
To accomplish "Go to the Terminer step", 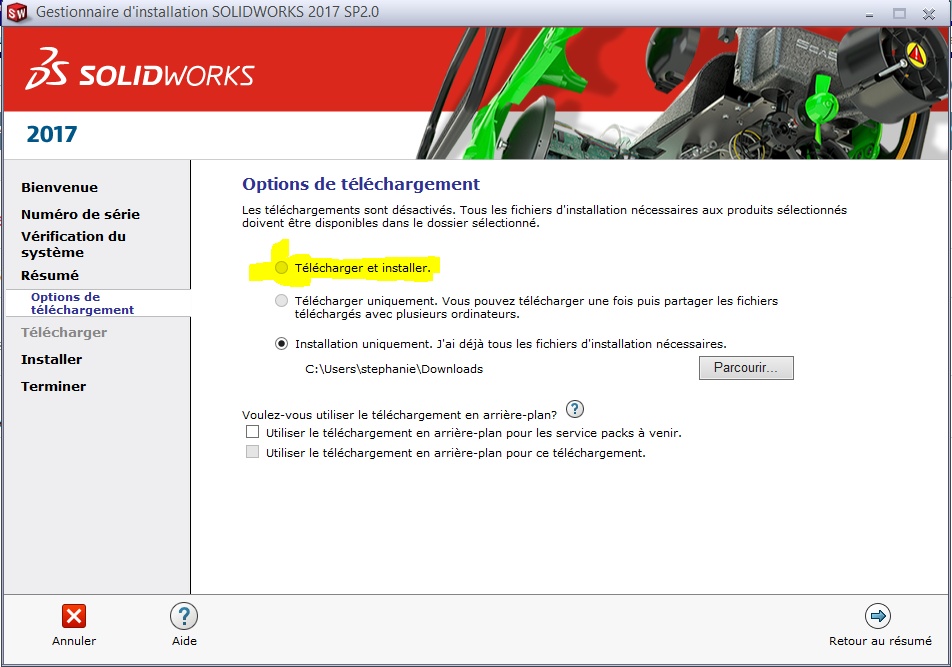I will point(53,386).
